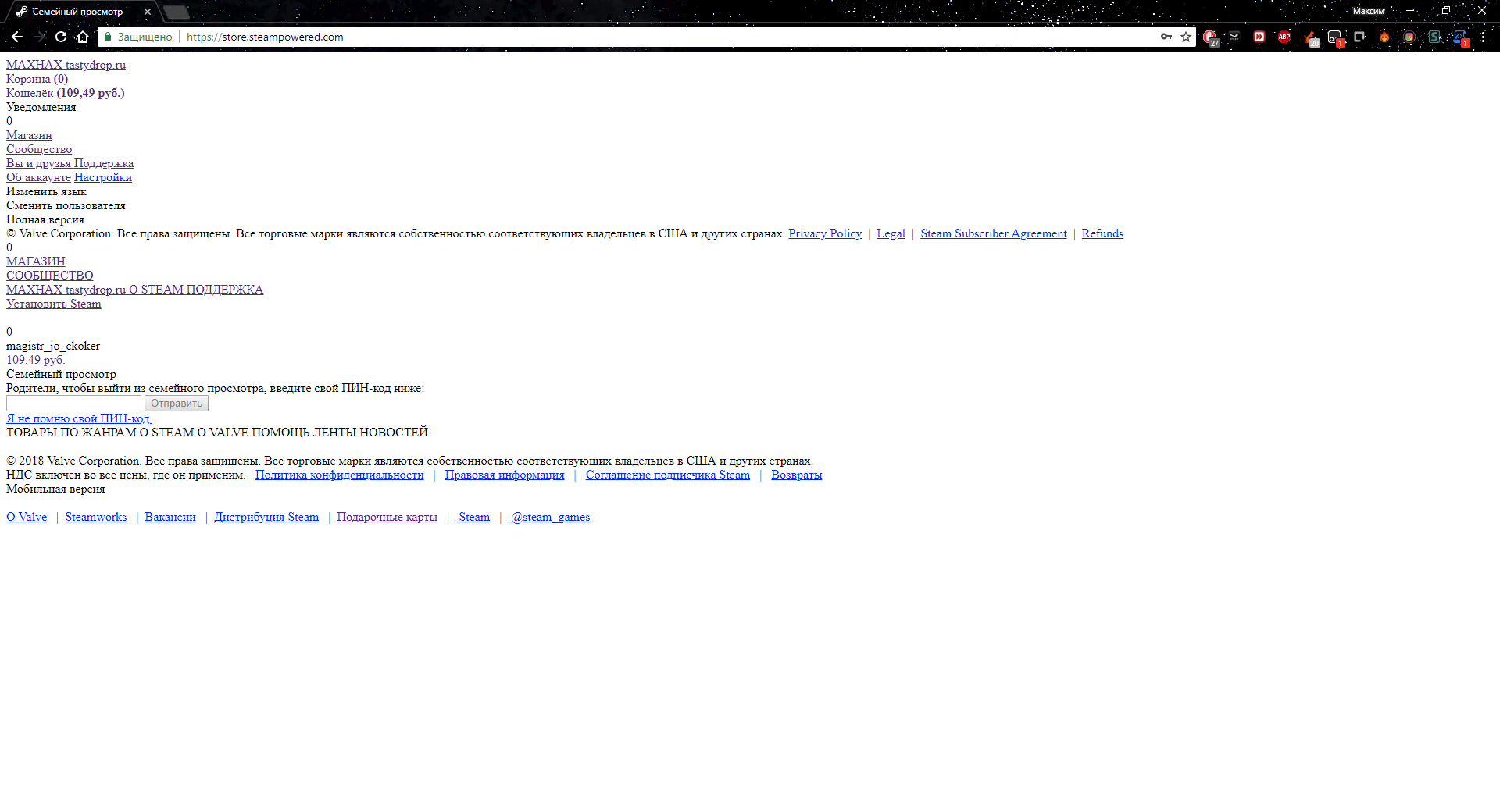Open the orange cat extension with badge 20
This screenshot has height=812, width=1500.
click(x=1310, y=37)
